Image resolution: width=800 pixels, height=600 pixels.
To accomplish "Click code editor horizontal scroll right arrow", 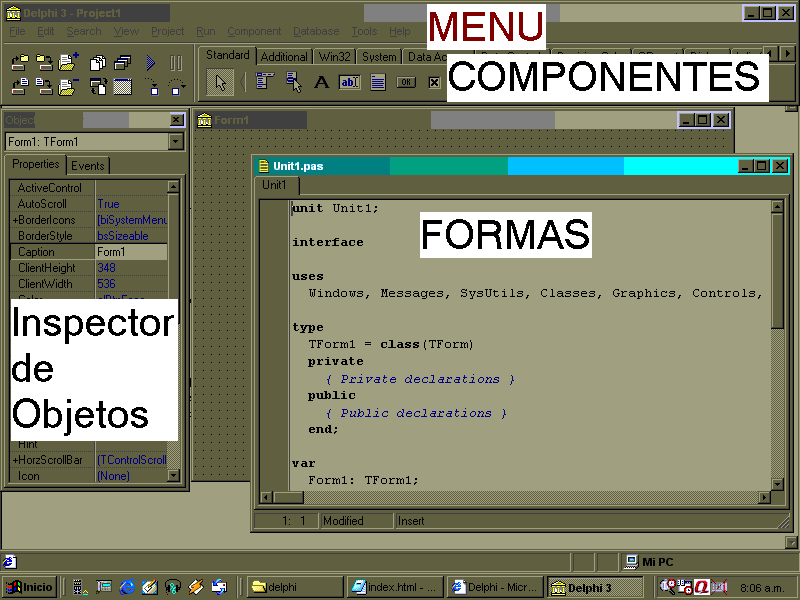I will pos(764,497).
